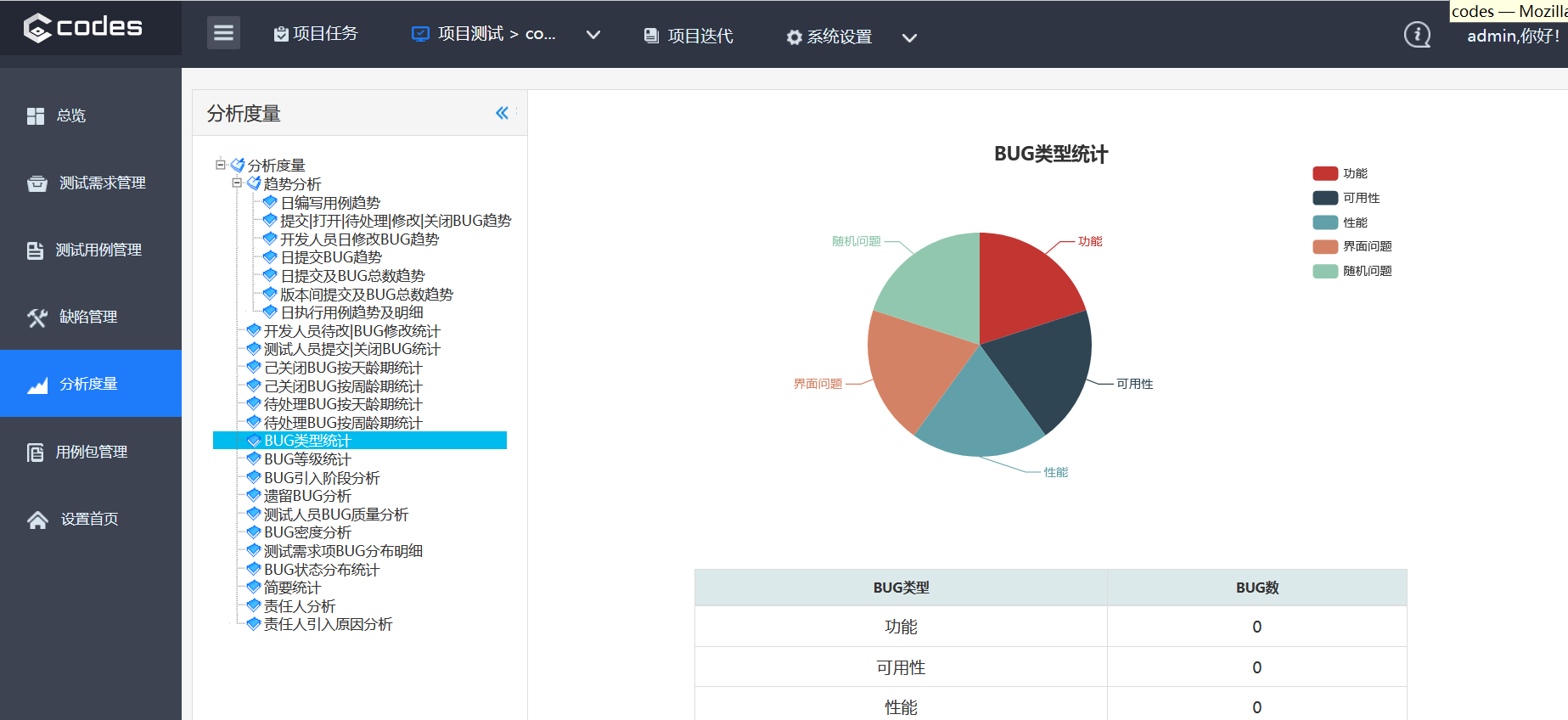This screenshot has width=1568, height=720.
Task: Select BUG类型统计 report in tree
Action: (x=307, y=441)
